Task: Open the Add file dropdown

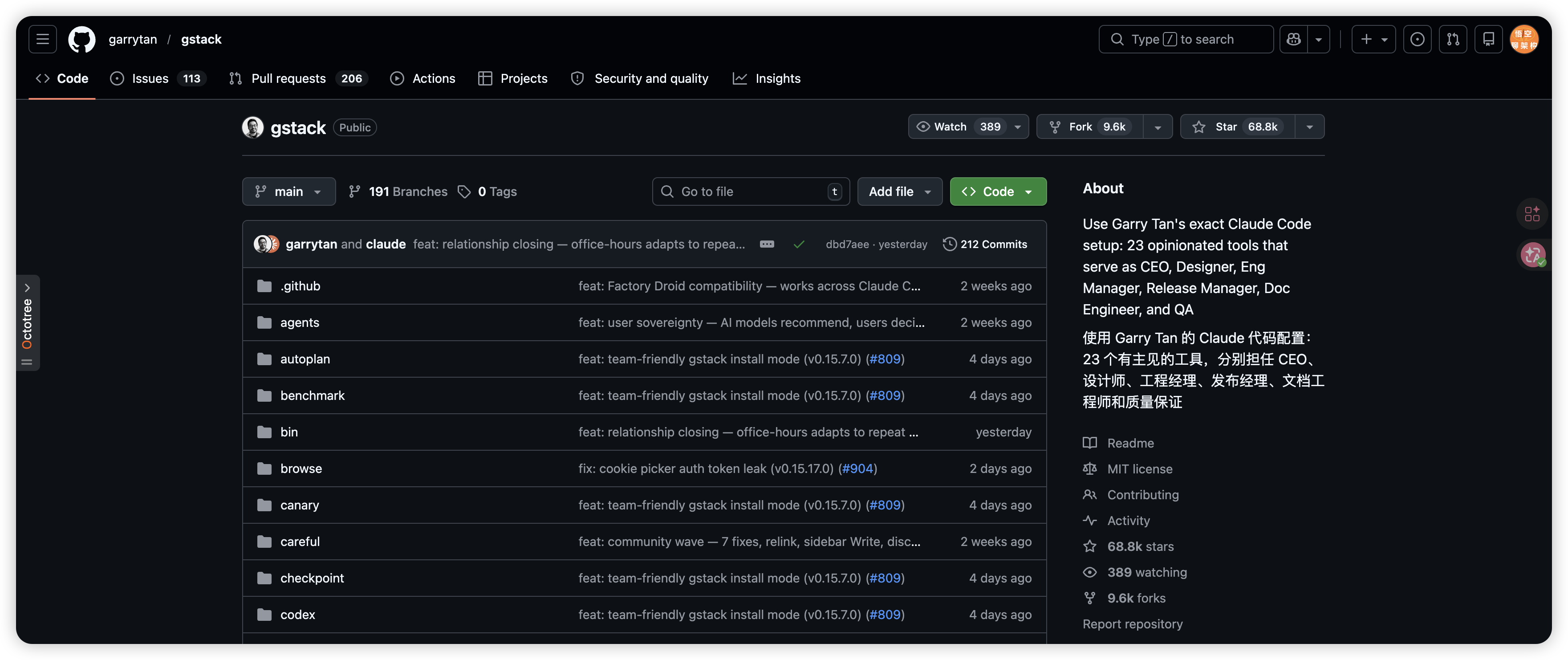Action: [x=899, y=192]
